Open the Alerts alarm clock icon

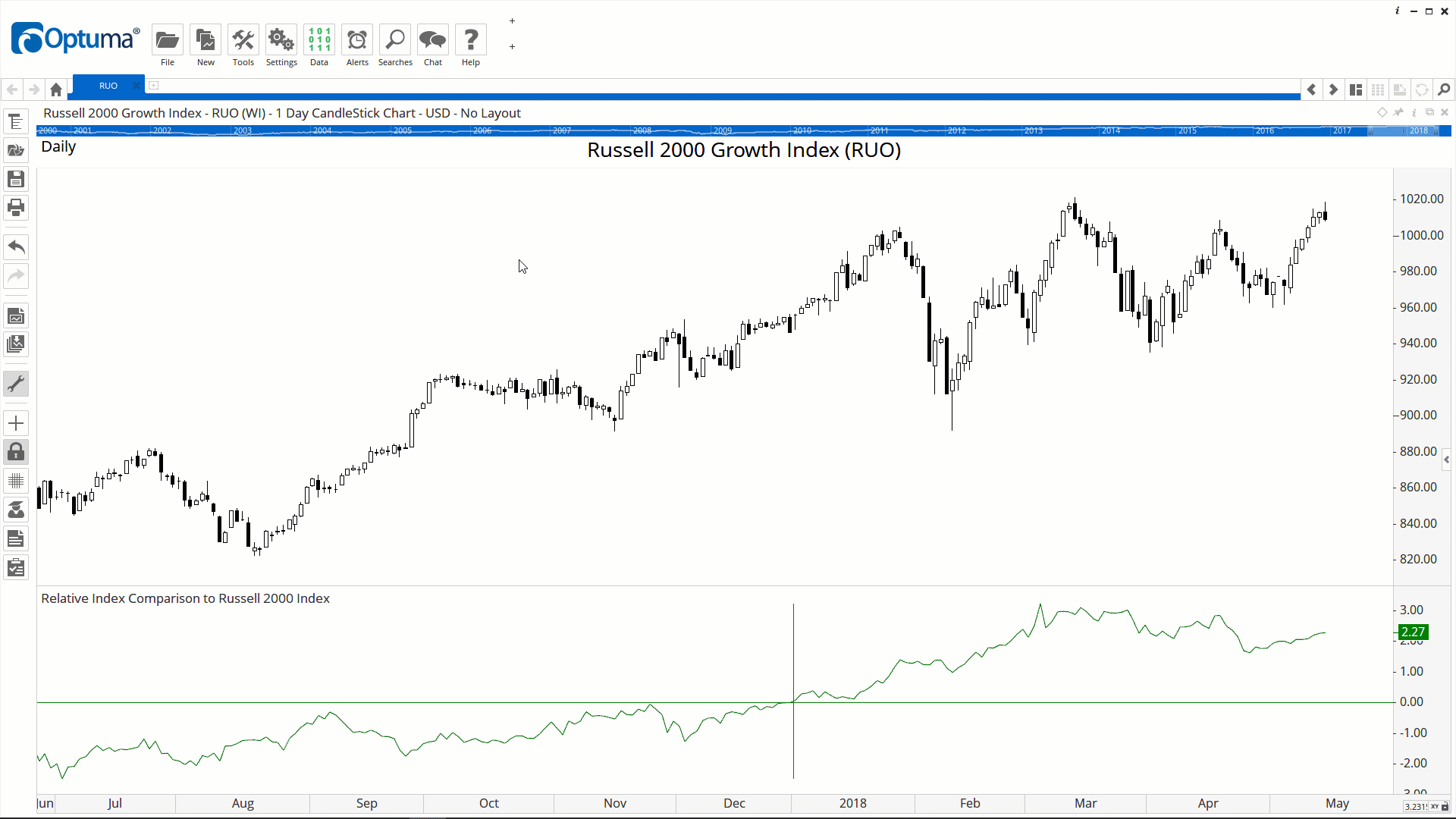tap(357, 39)
